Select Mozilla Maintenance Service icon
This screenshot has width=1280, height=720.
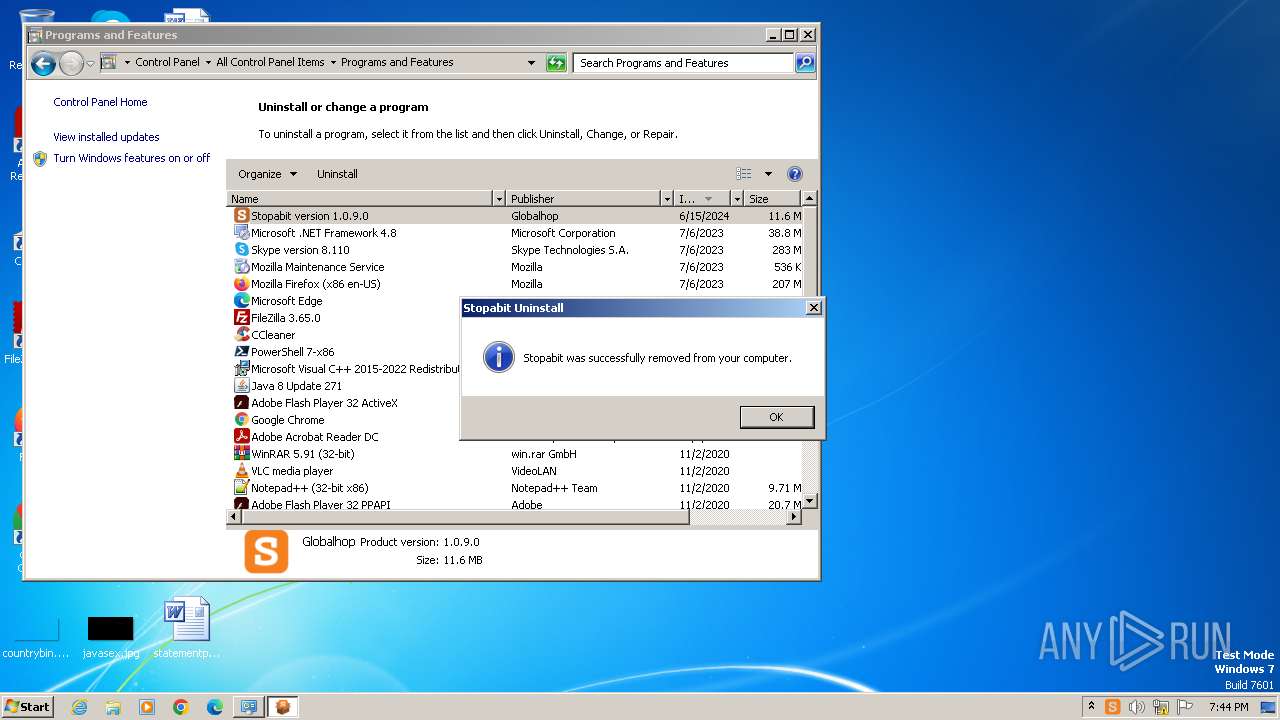click(x=241, y=267)
